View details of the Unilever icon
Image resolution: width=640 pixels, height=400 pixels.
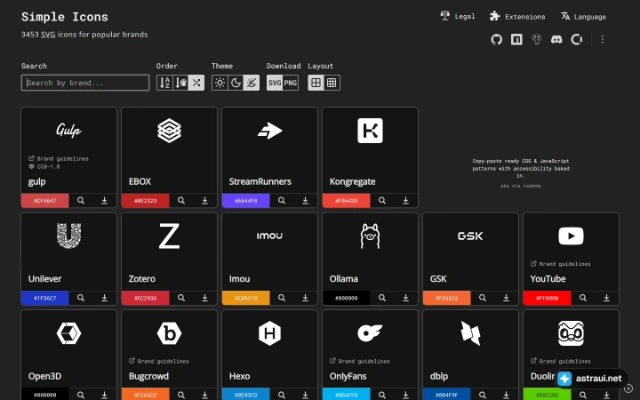point(81,298)
